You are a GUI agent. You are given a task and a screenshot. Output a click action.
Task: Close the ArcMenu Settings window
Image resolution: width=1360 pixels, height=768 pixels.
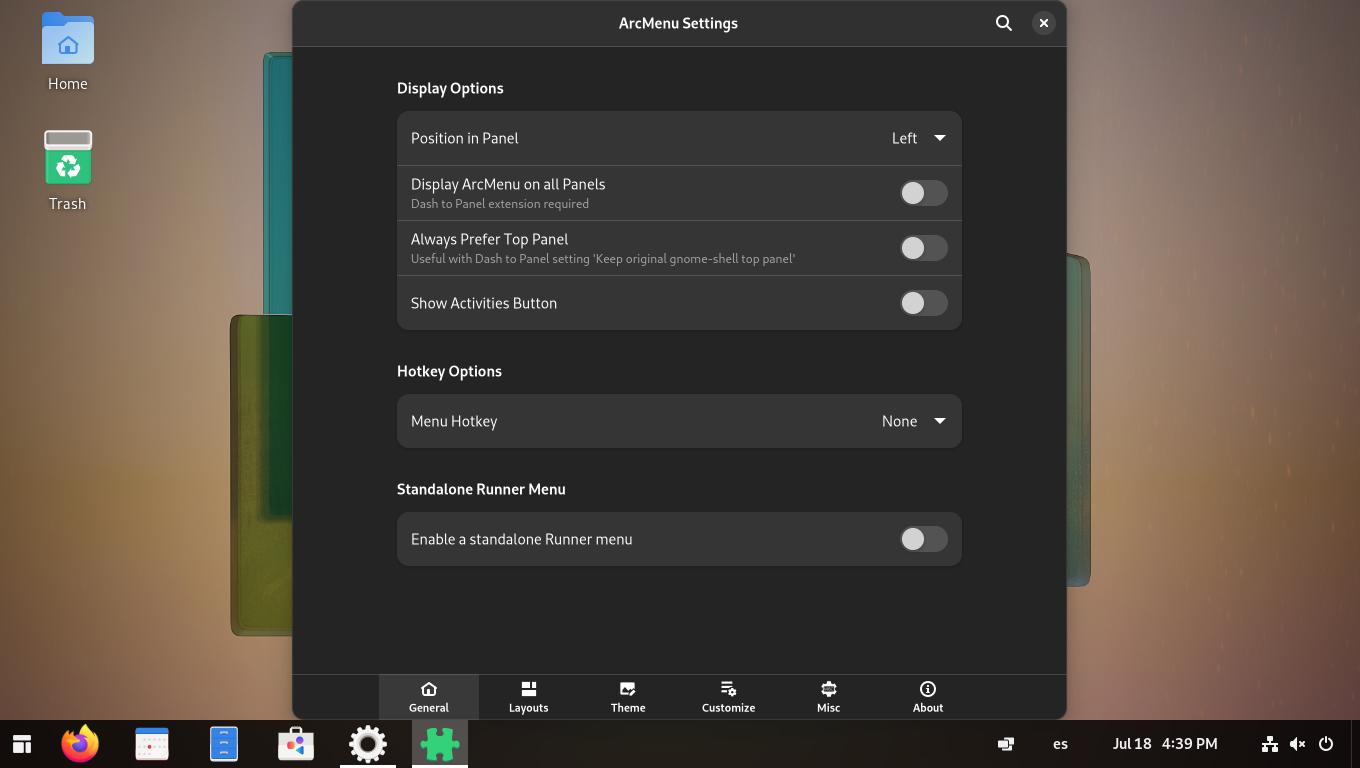(x=1043, y=23)
